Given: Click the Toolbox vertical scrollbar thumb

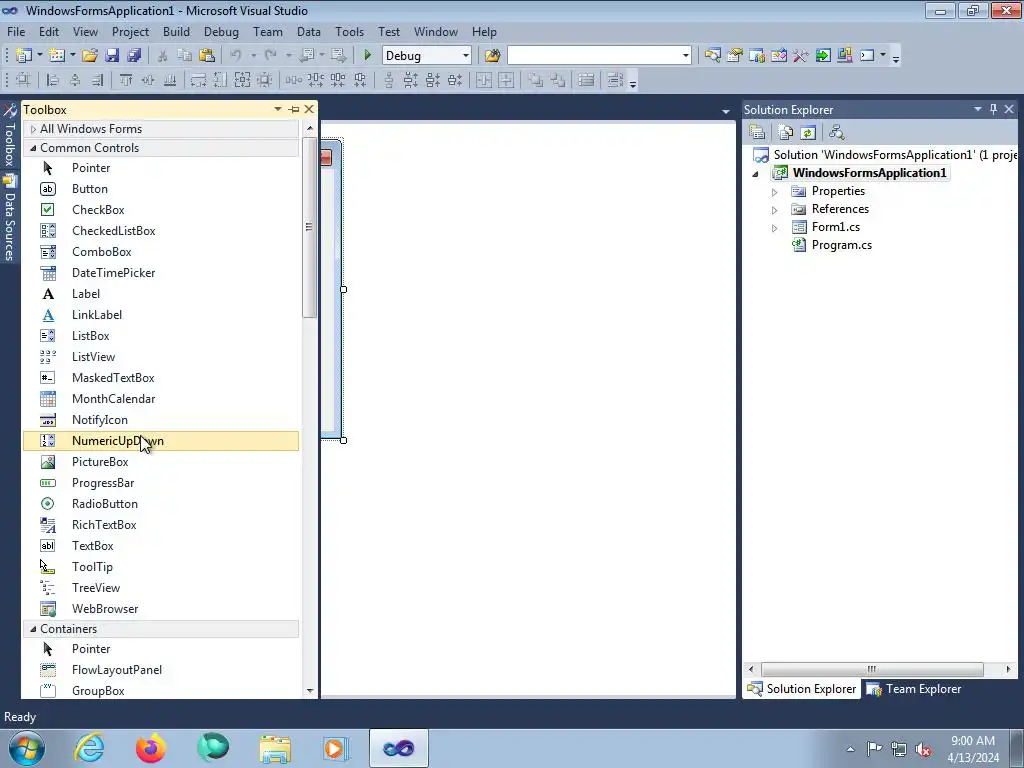Looking at the screenshot, I should 310,227.
